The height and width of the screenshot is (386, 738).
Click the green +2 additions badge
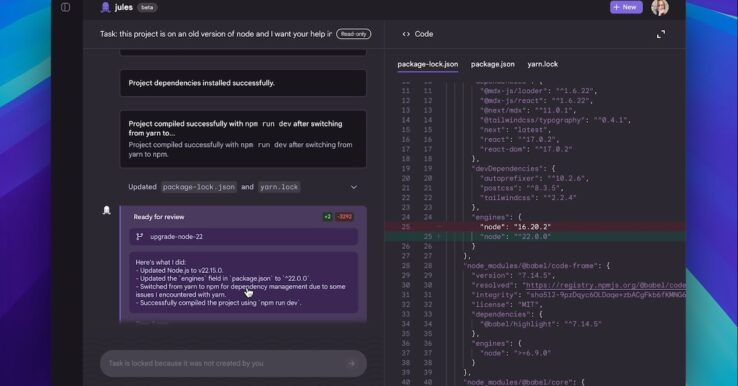pyautogui.click(x=327, y=217)
